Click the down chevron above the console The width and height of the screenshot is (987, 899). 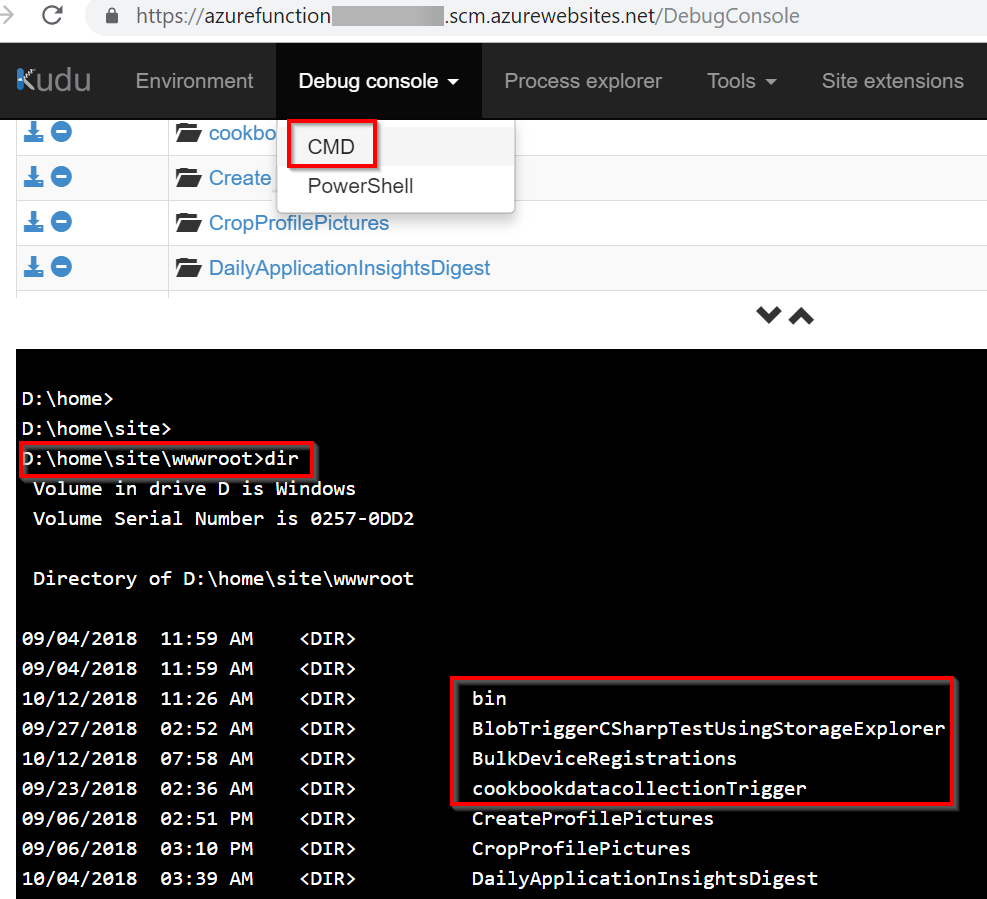768,316
